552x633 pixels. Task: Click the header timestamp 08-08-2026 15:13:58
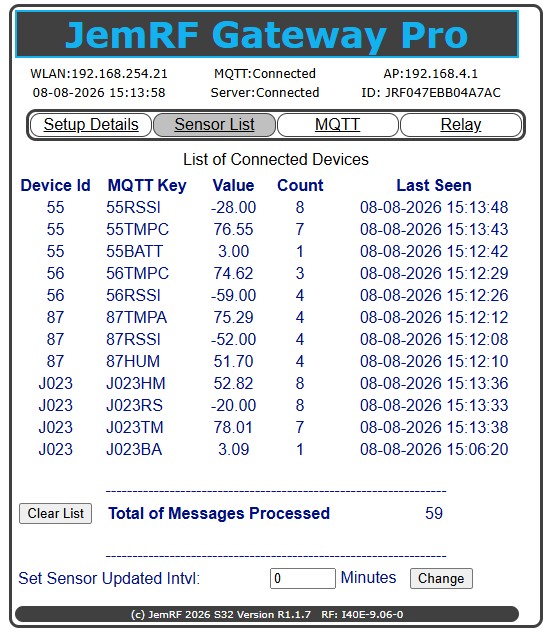[x=99, y=93]
